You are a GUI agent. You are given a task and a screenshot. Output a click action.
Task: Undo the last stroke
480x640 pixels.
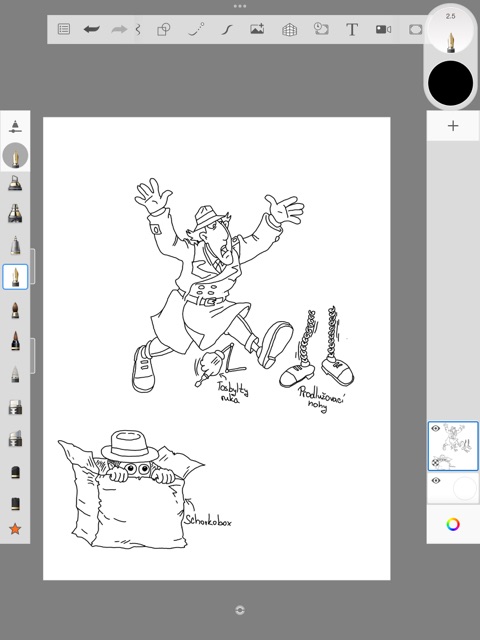point(91,29)
